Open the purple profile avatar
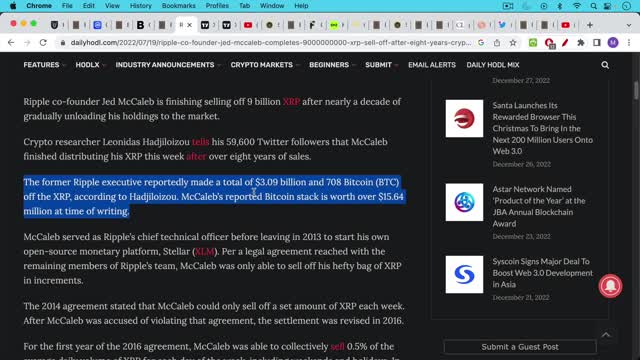 click(613, 42)
